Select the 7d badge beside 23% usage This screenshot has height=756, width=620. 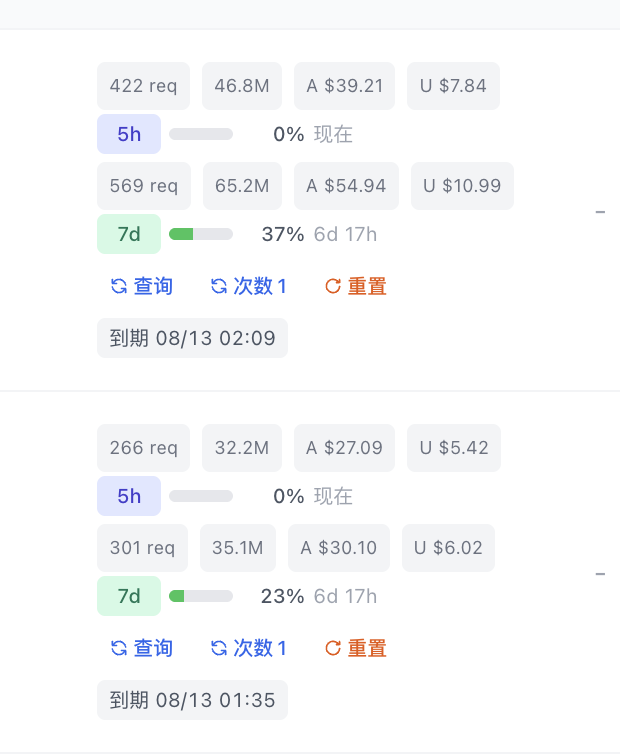tap(129, 596)
